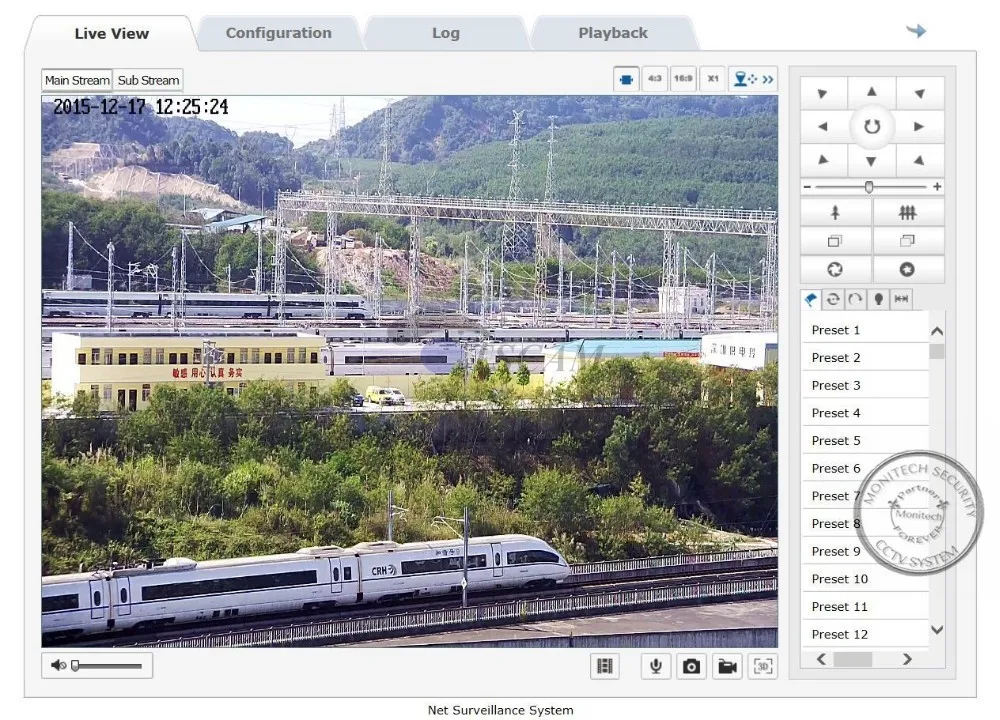Expand the PTZ panel double-chevron
This screenshot has width=1000, height=720.
coord(768,79)
